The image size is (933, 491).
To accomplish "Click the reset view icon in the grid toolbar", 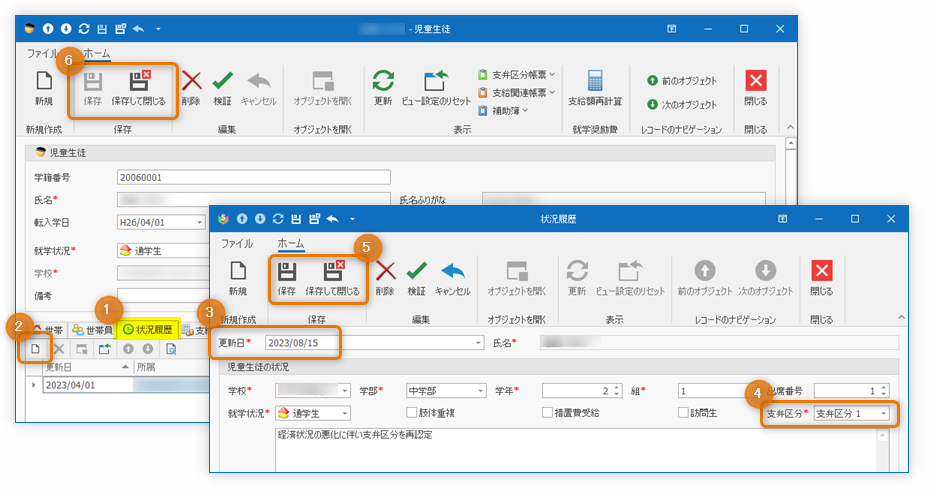I will click(x=105, y=349).
